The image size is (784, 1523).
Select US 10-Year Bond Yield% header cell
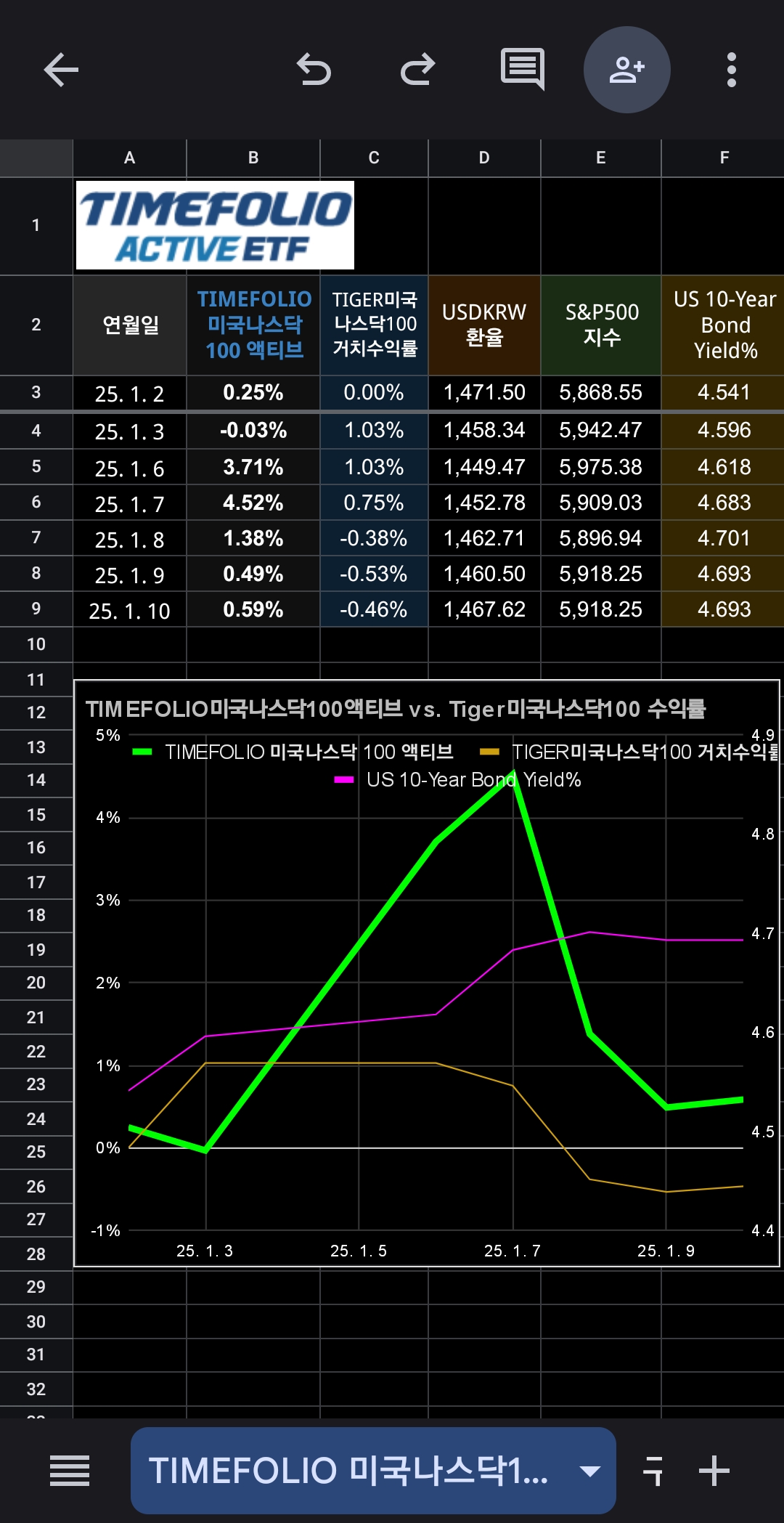tap(724, 325)
